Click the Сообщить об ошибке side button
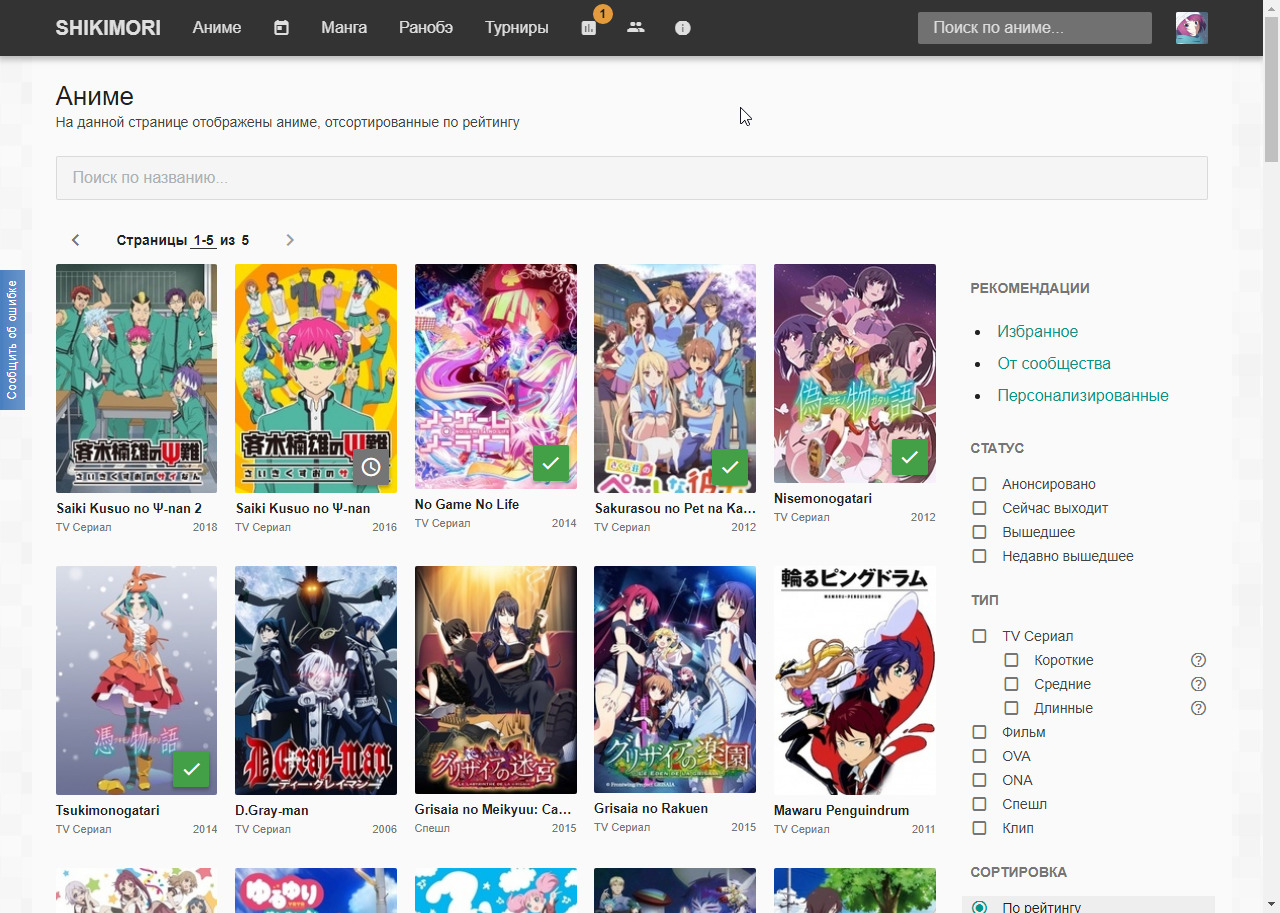Image resolution: width=1280 pixels, height=913 pixels. (x=12, y=339)
